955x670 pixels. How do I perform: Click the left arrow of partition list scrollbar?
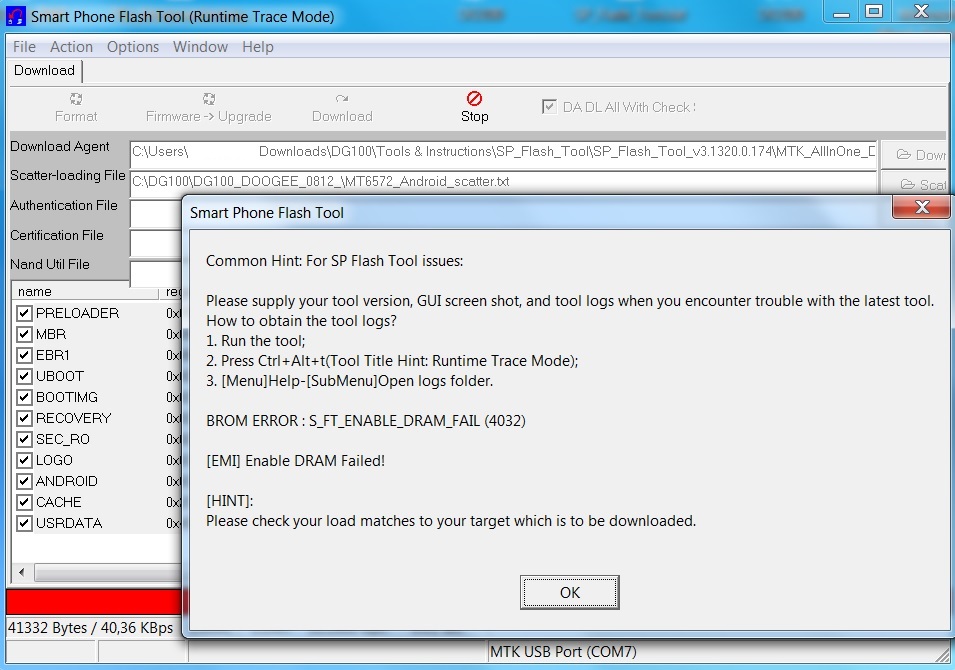click(22, 572)
